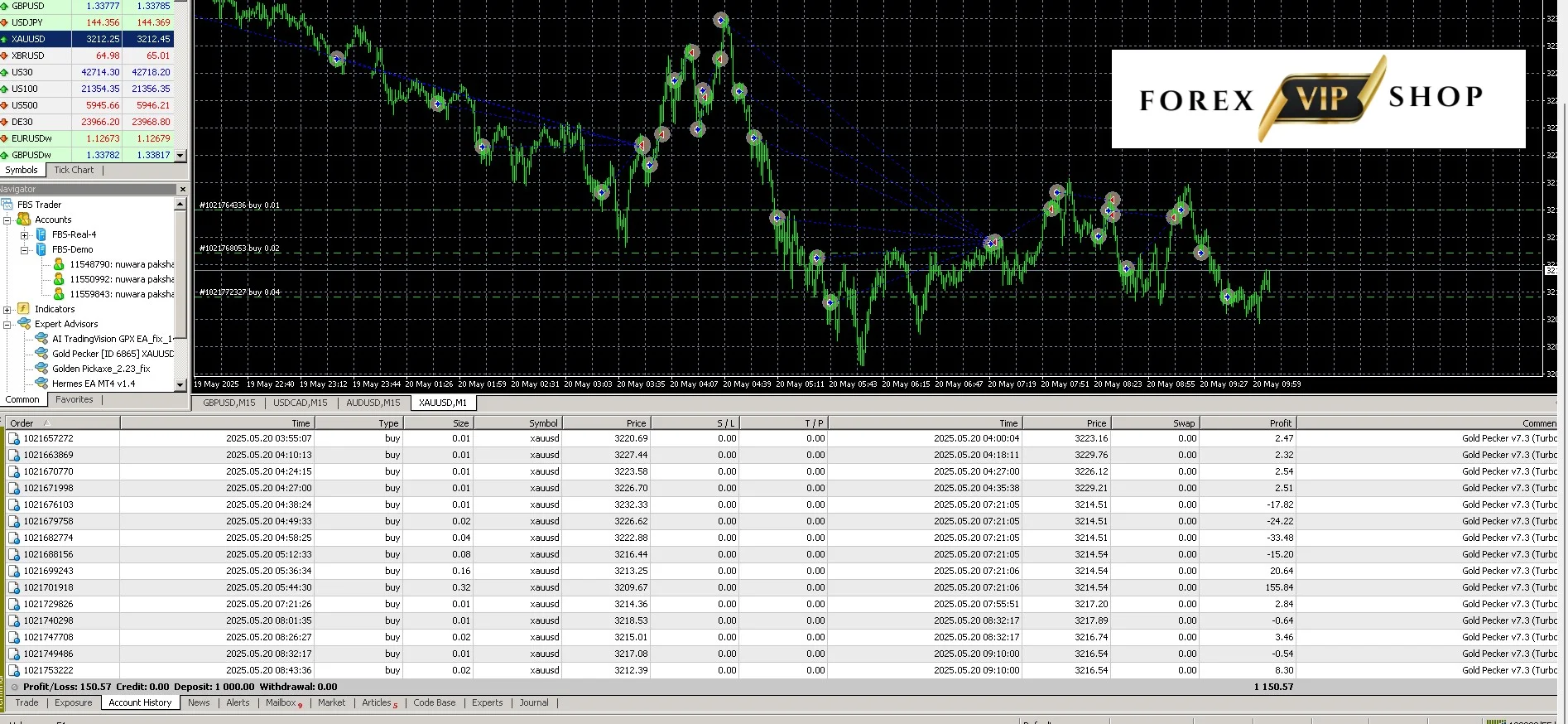This screenshot has height=724, width=1568.
Task: Switch to the Tick Chart tab
Action: point(74,170)
